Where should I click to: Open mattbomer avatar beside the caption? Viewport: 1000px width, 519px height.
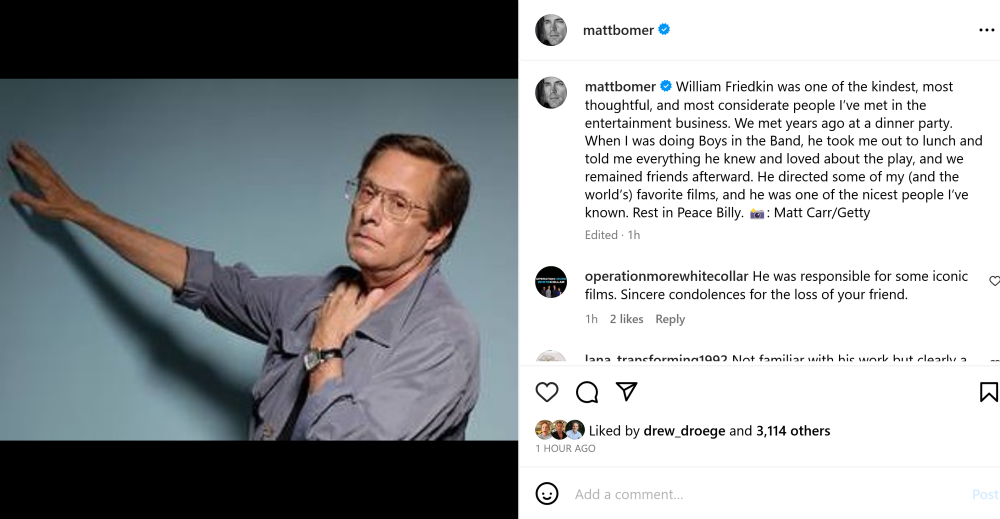(551, 92)
